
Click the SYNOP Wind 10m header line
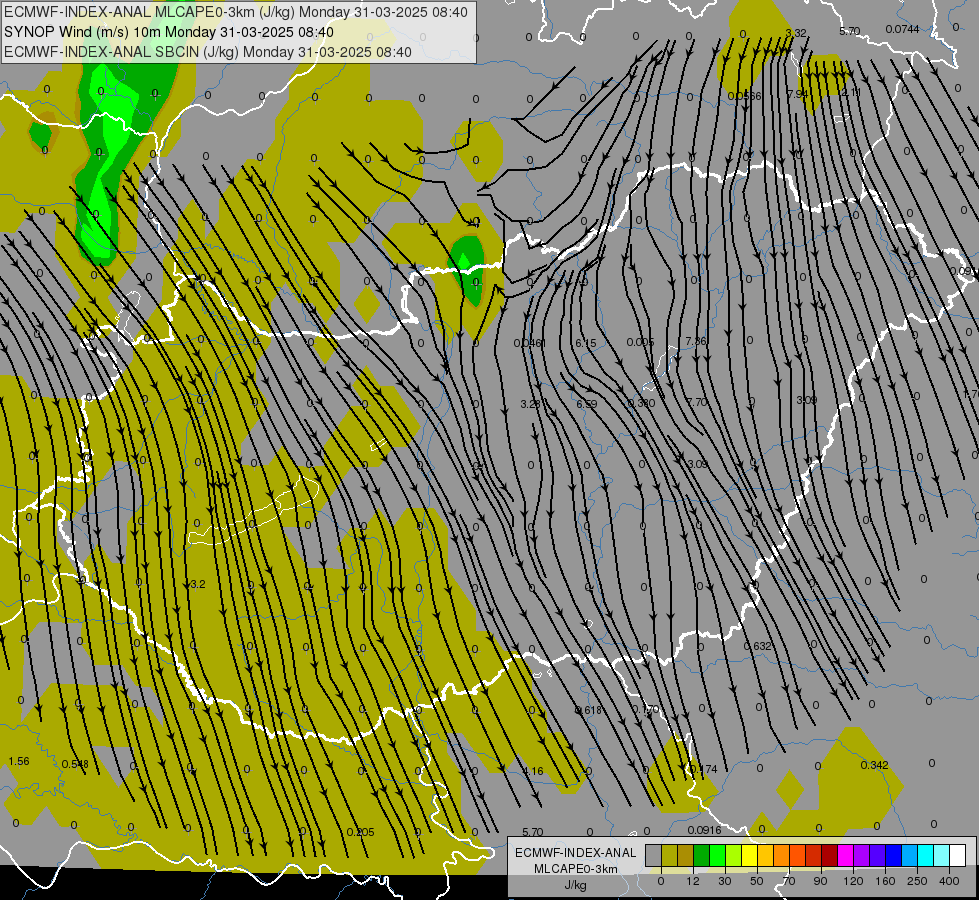(169, 32)
